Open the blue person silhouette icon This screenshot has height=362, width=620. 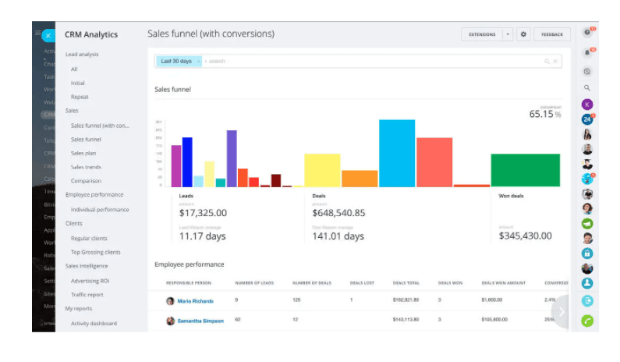[587, 283]
